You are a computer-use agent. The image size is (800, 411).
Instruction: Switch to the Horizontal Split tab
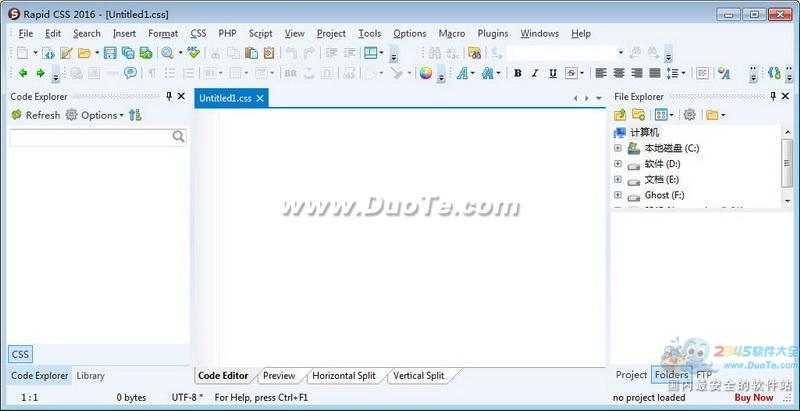(344, 376)
